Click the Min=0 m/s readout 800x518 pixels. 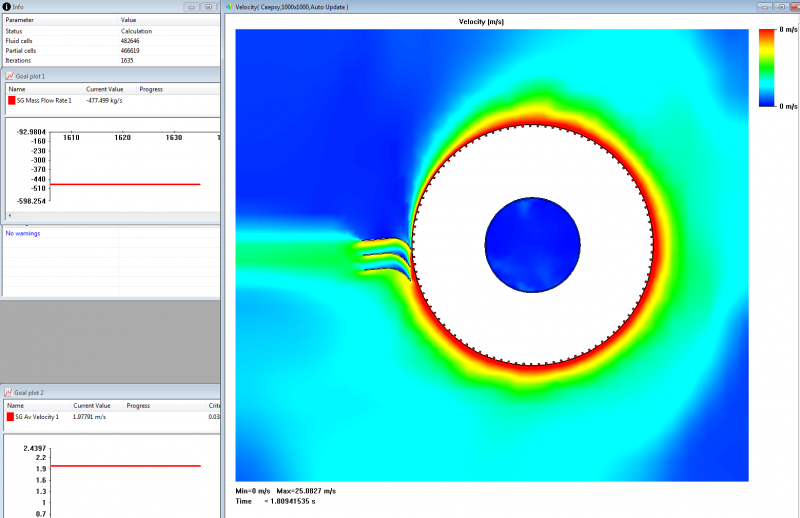pyautogui.click(x=253, y=491)
